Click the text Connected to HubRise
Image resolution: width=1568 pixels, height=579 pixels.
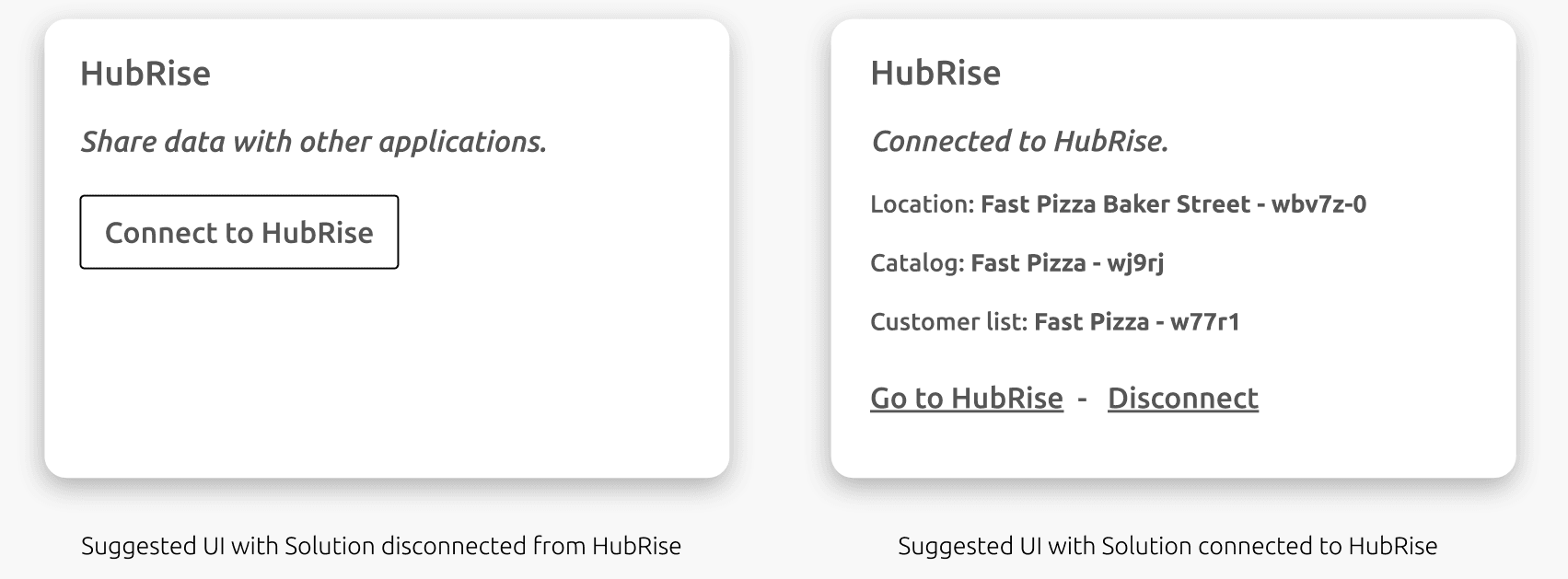pyautogui.click(x=1020, y=142)
